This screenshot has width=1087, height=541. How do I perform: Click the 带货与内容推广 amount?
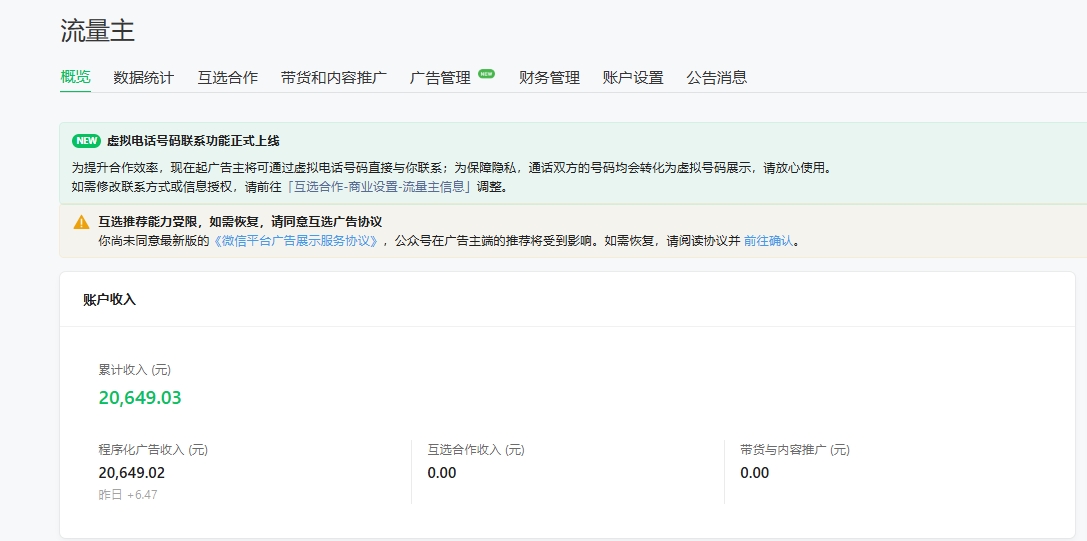(x=755, y=473)
